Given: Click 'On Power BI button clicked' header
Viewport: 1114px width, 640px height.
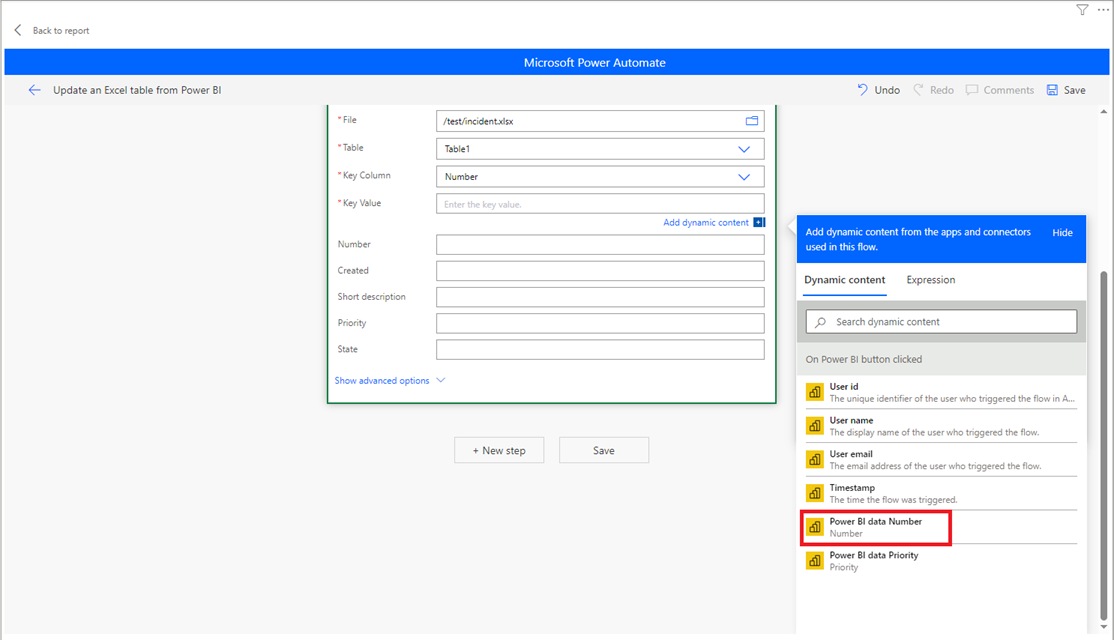Looking at the screenshot, I should (863, 359).
